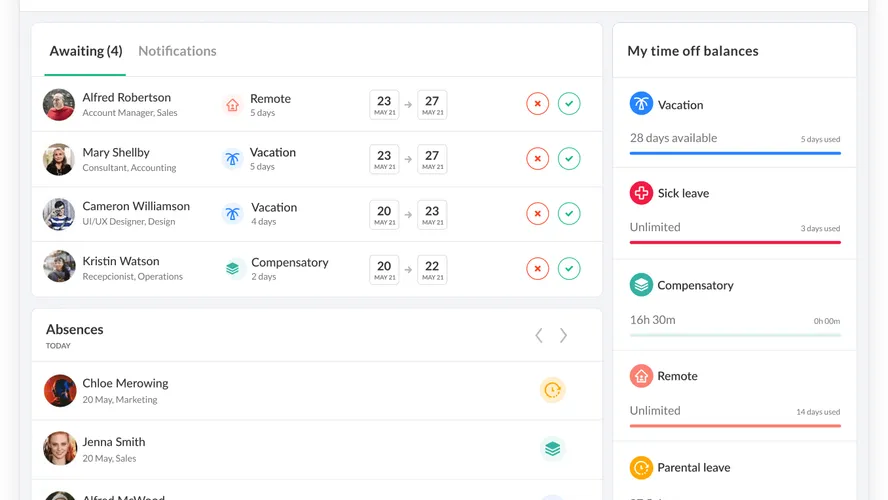This screenshot has height=500, width=888.
Task: Approve Kristin Watson's compensatory request
Action: click(x=569, y=268)
